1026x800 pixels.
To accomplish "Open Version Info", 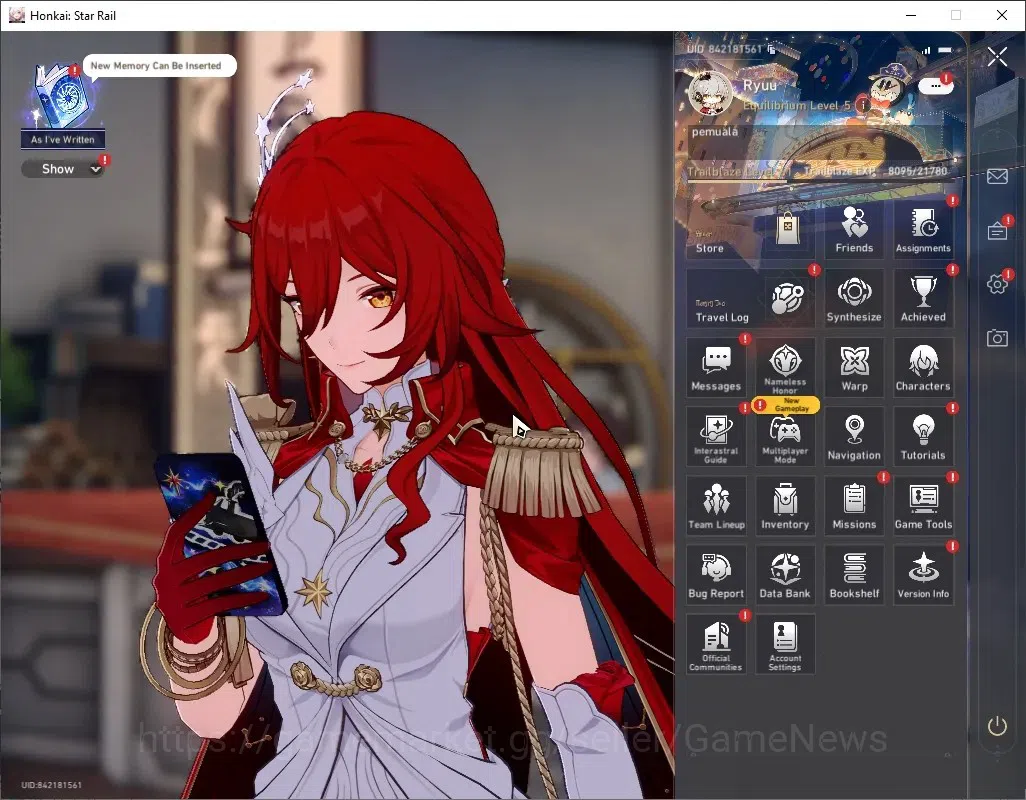I will (923, 575).
